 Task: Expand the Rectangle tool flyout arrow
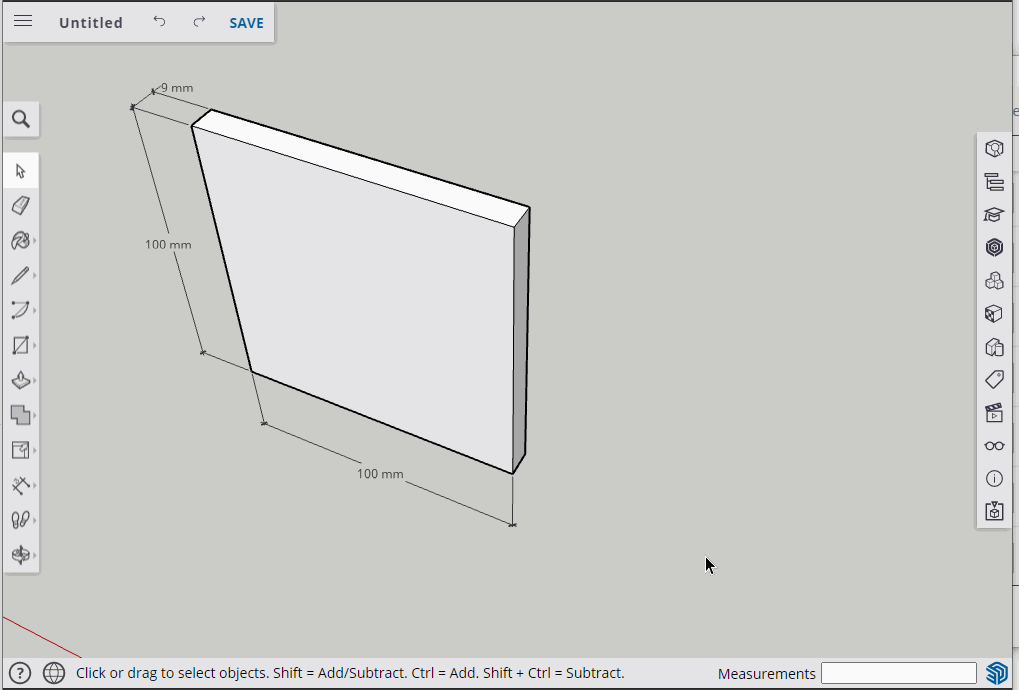[x=34, y=345]
